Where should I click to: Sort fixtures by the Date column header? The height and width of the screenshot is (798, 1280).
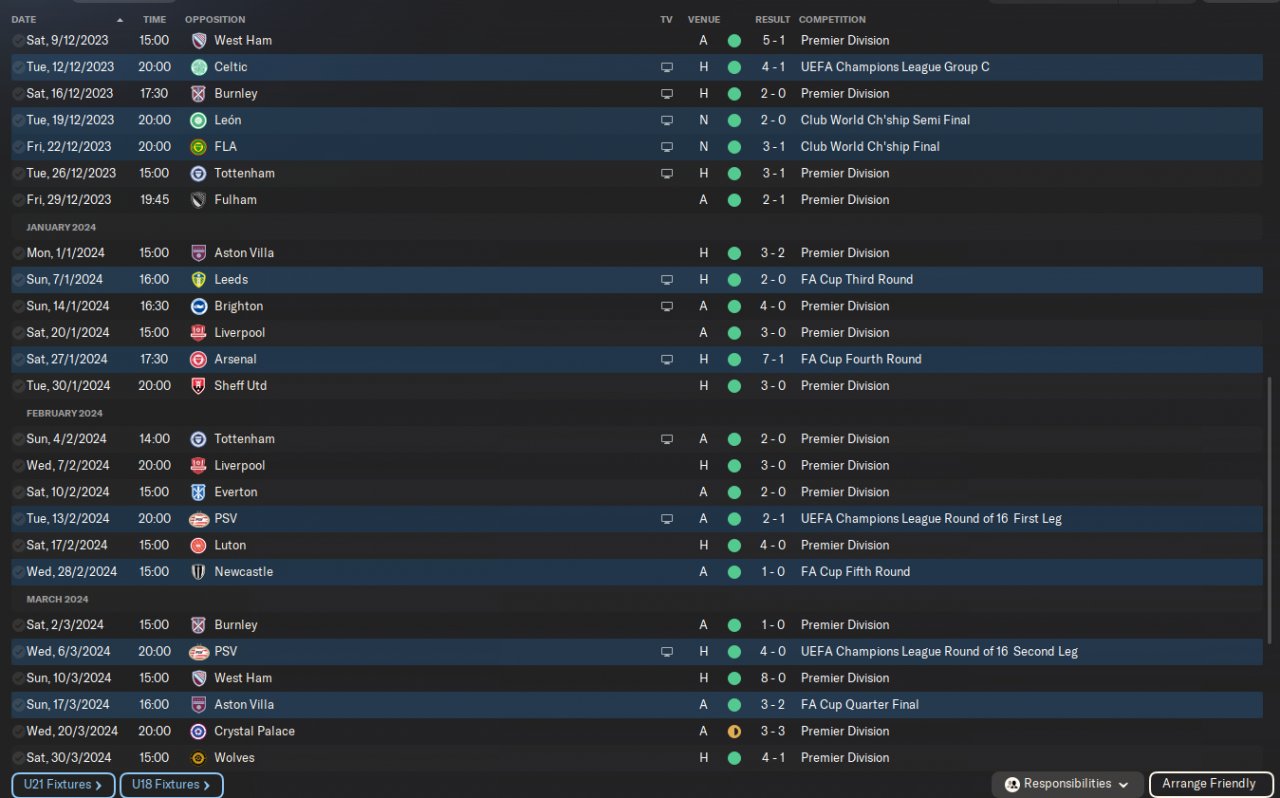tap(24, 19)
